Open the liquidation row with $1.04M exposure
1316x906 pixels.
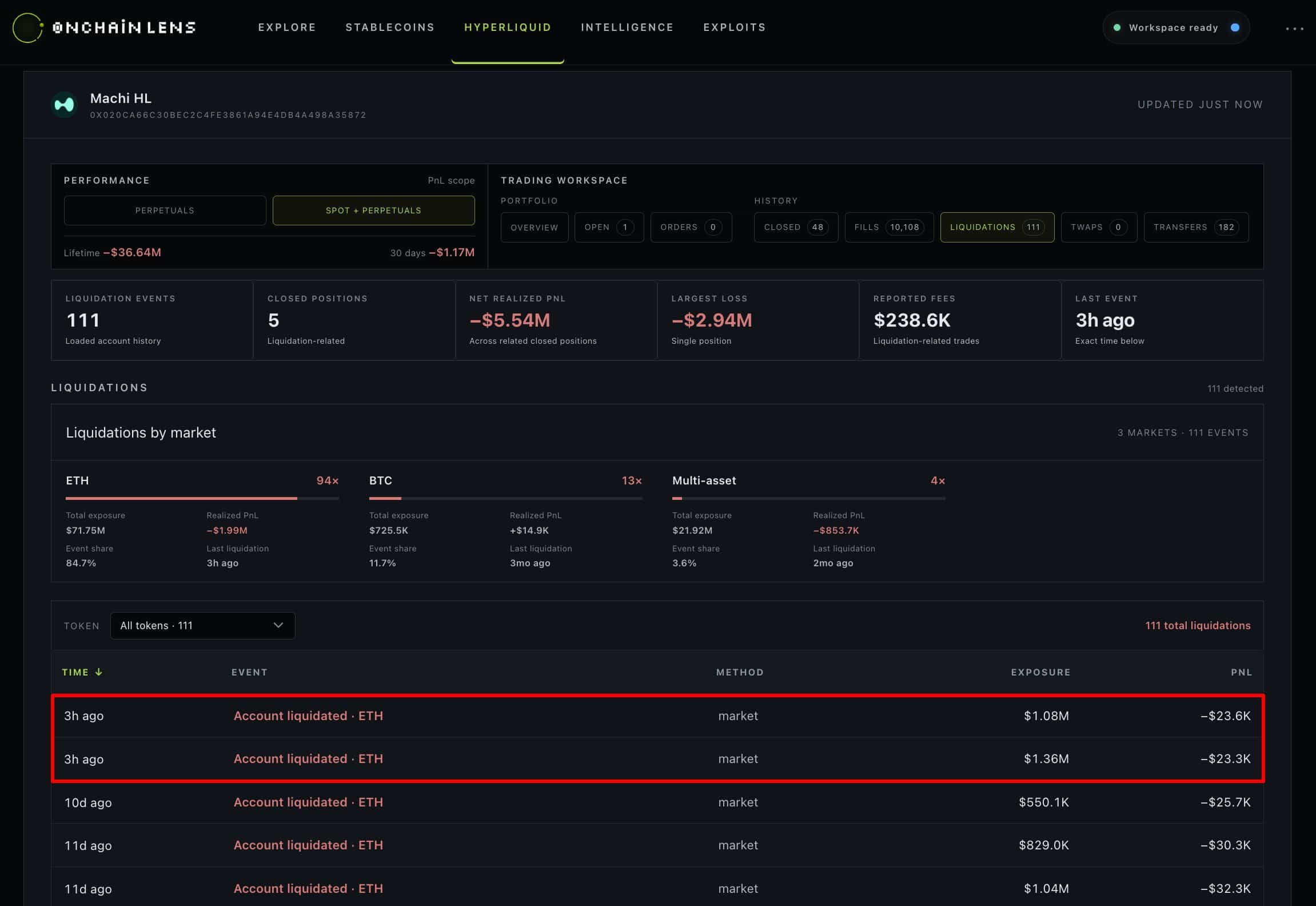(x=657, y=888)
